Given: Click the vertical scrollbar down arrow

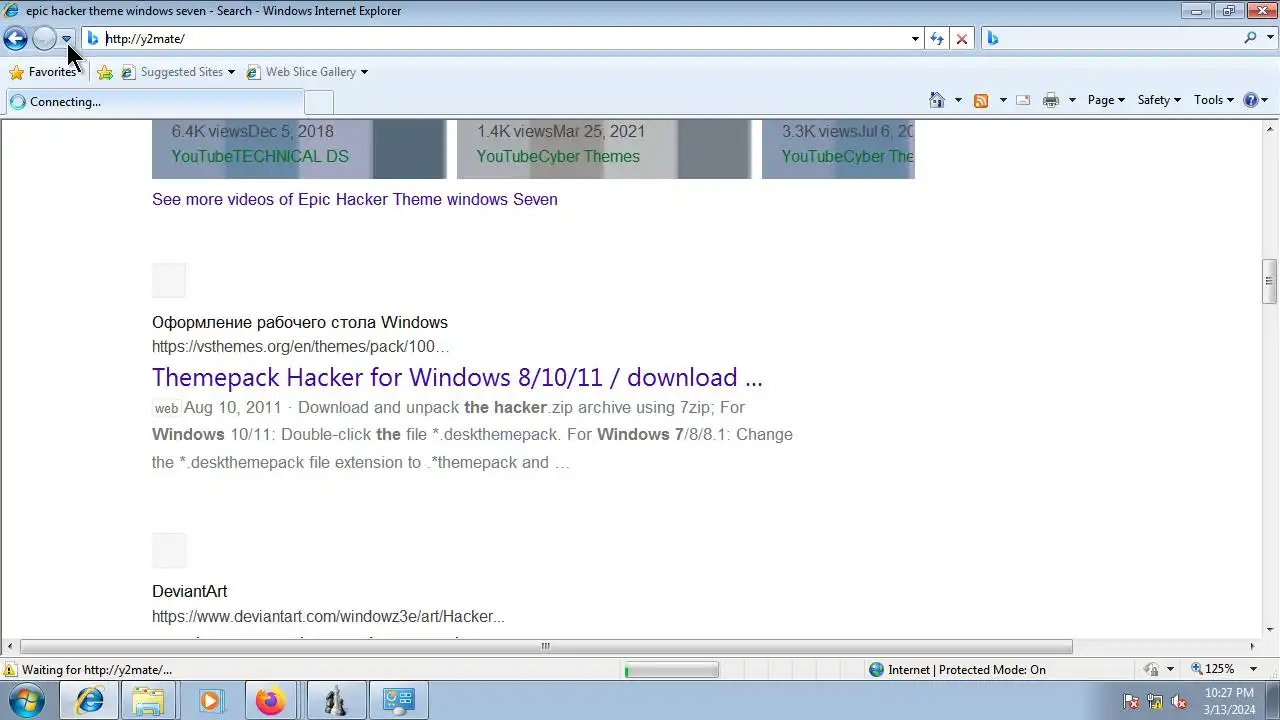Looking at the screenshot, I should coord(1269,630).
